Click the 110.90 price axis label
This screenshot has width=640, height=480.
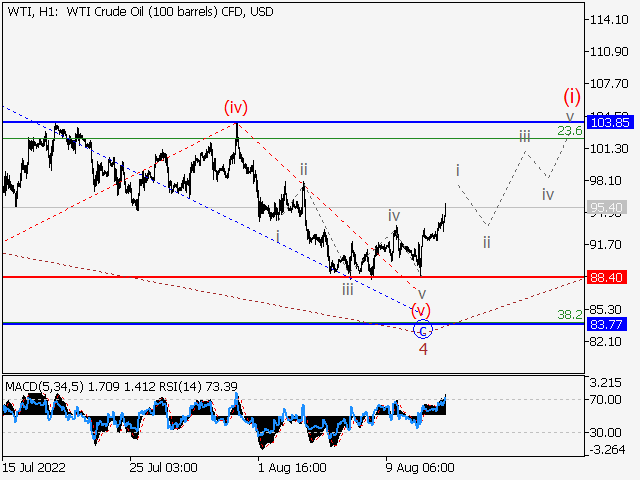pos(609,52)
